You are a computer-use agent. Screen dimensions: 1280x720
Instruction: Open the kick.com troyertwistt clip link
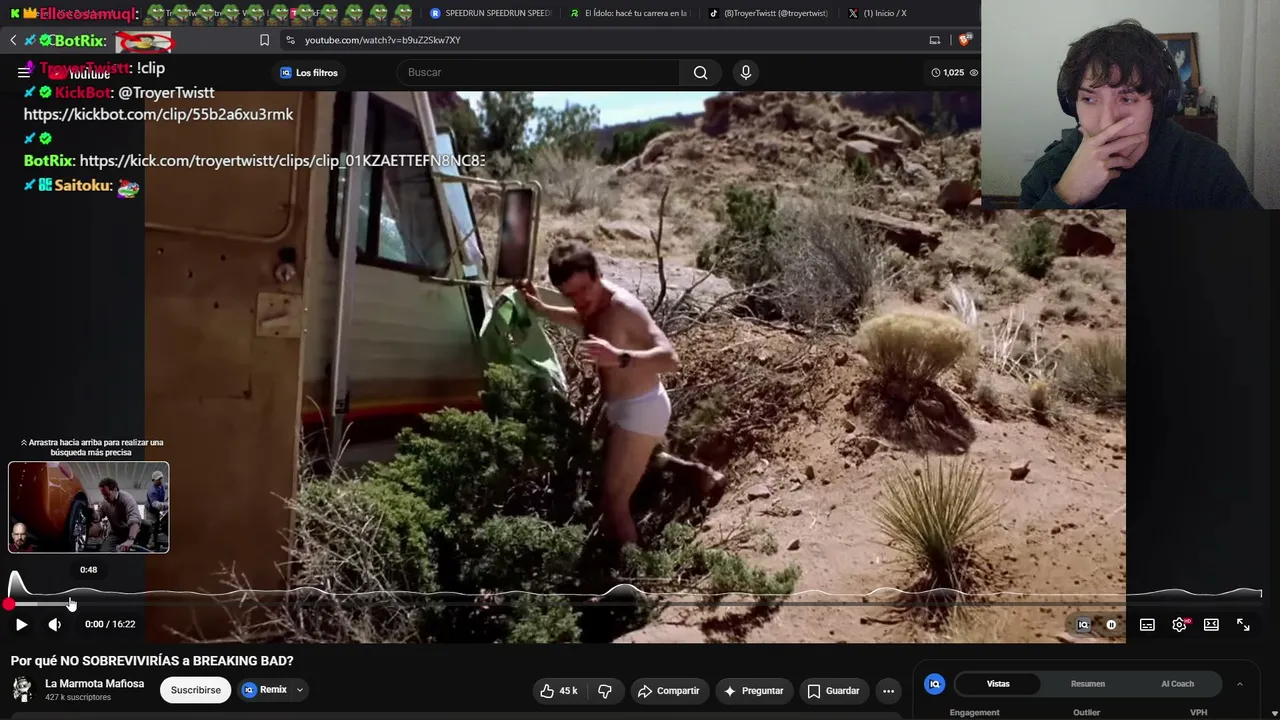(x=282, y=161)
